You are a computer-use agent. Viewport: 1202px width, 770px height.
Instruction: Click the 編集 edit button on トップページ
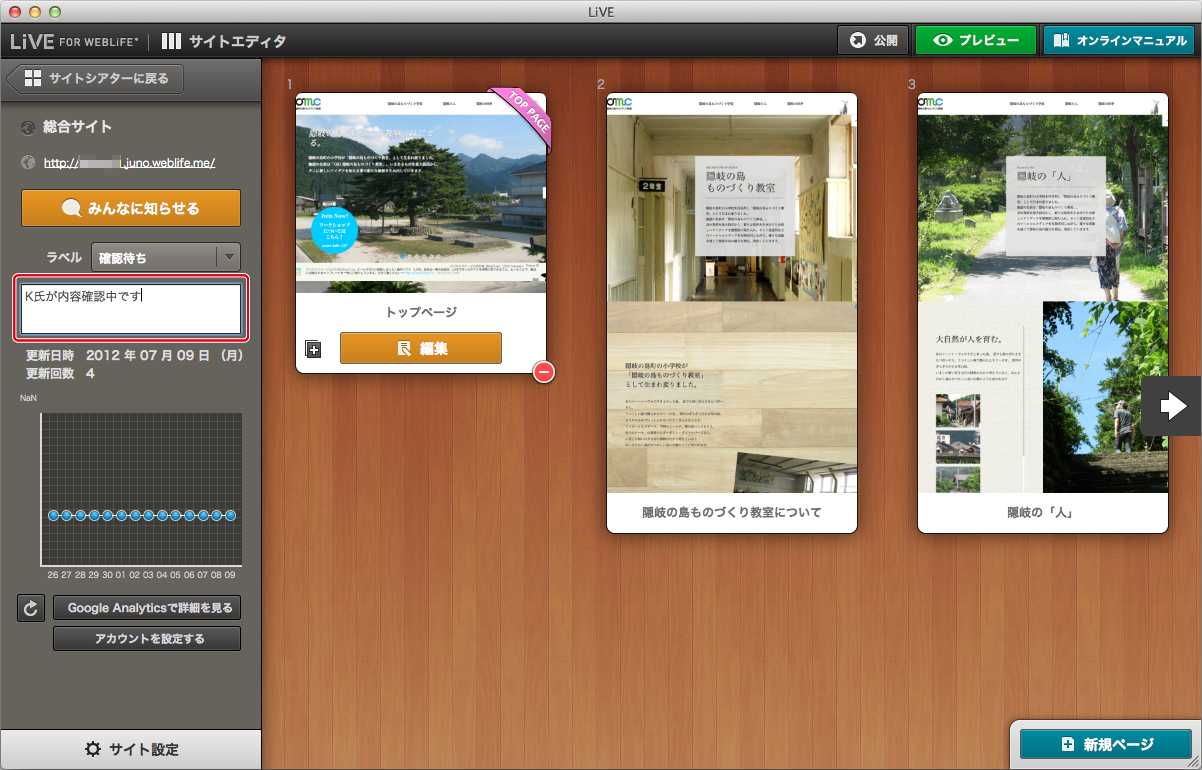[421, 348]
